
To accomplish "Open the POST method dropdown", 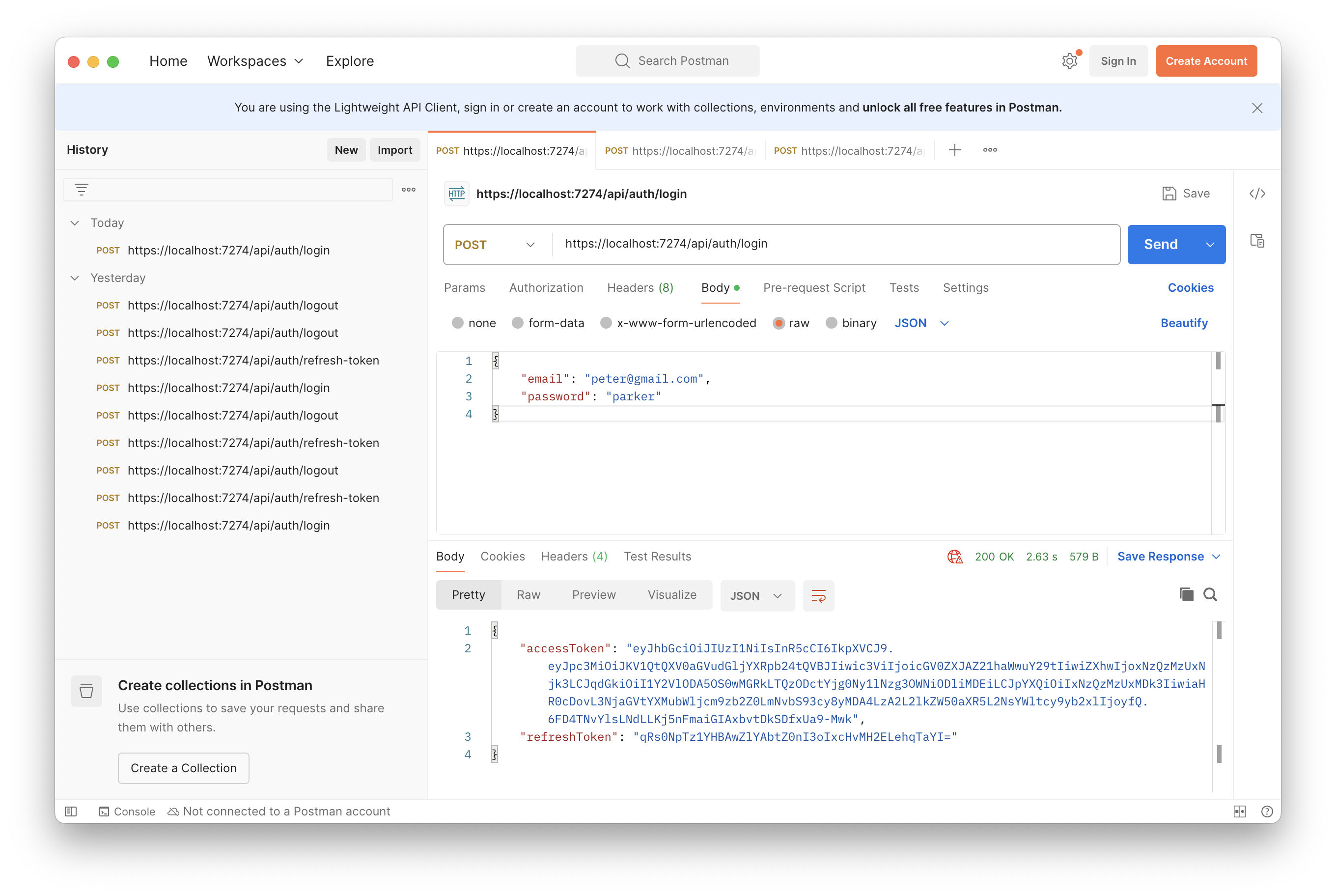I will (495, 245).
